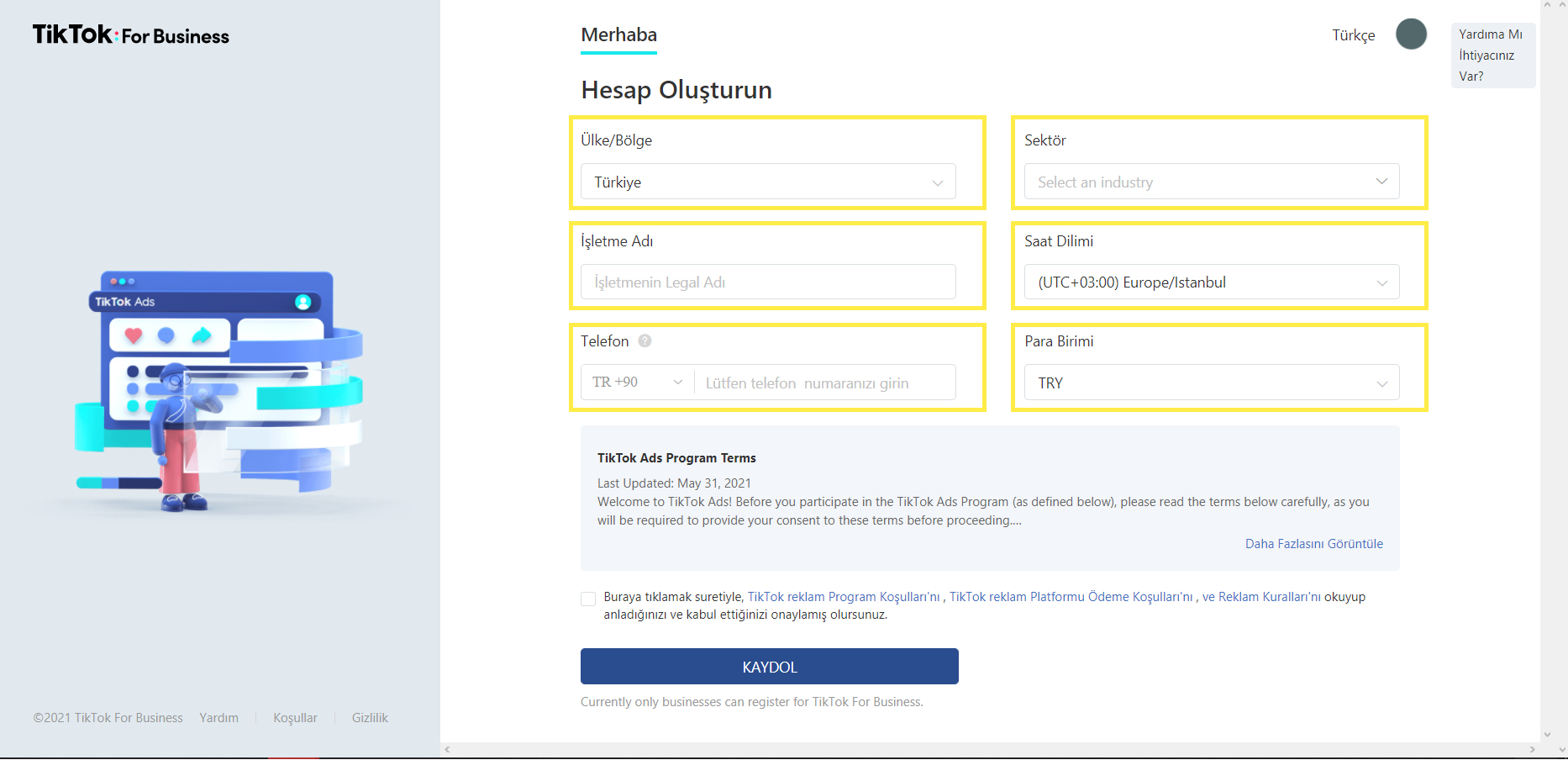Open ve Reklam Kuralları link
This screenshot has width=1568, height=760.
pyautogui.click(x=1261, y=597)
